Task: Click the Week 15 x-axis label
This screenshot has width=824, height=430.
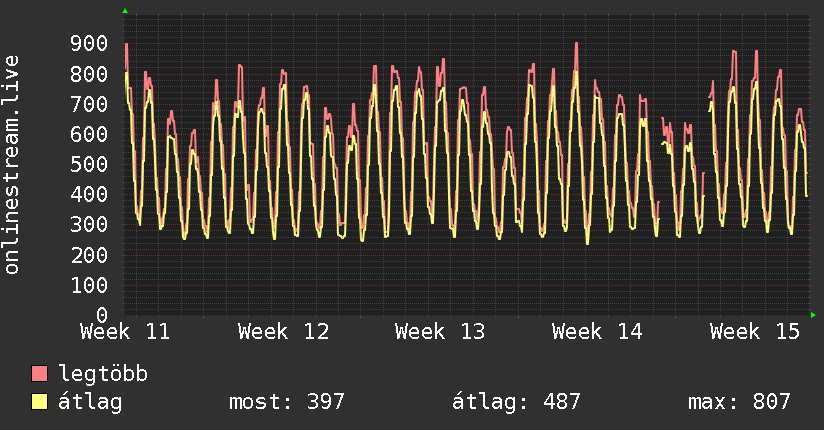Action: pyautogui.click(x=755, y=332)
